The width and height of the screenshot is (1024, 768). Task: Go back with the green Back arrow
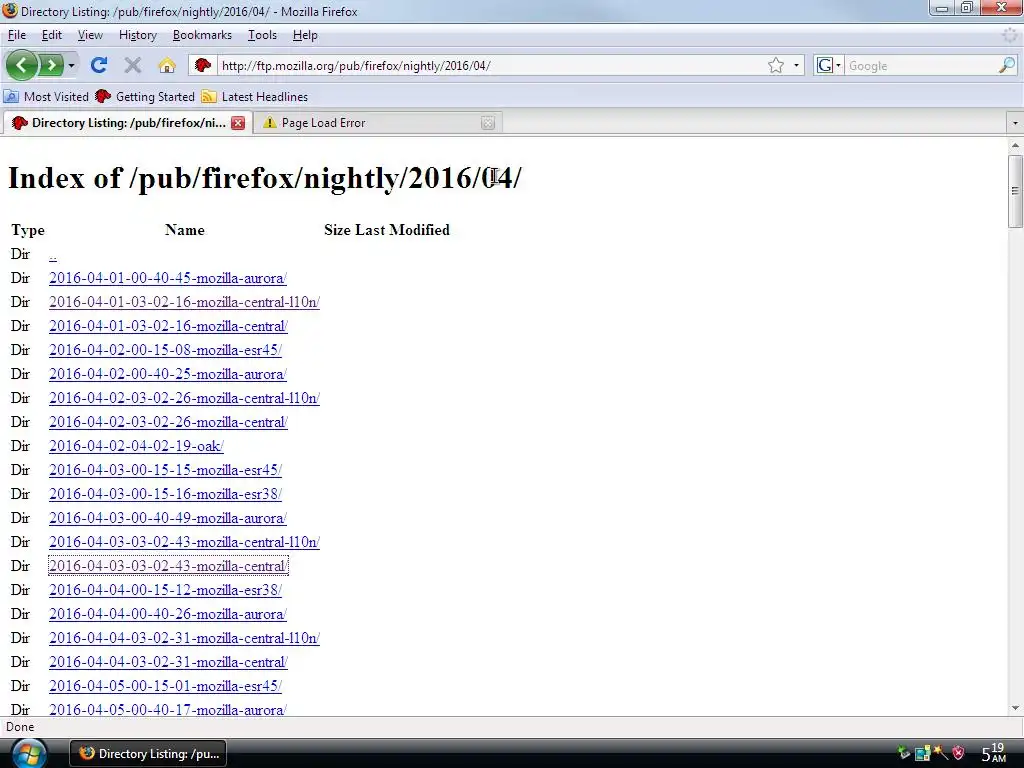click(22, 65)
